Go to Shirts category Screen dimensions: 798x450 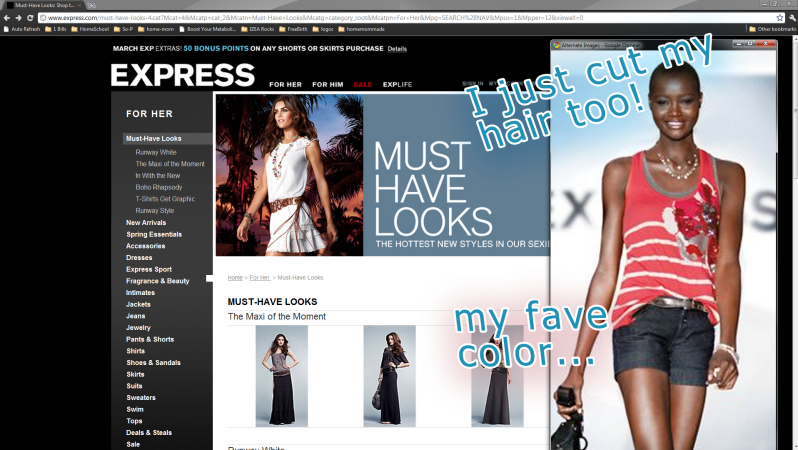click(x=135, y=351)
